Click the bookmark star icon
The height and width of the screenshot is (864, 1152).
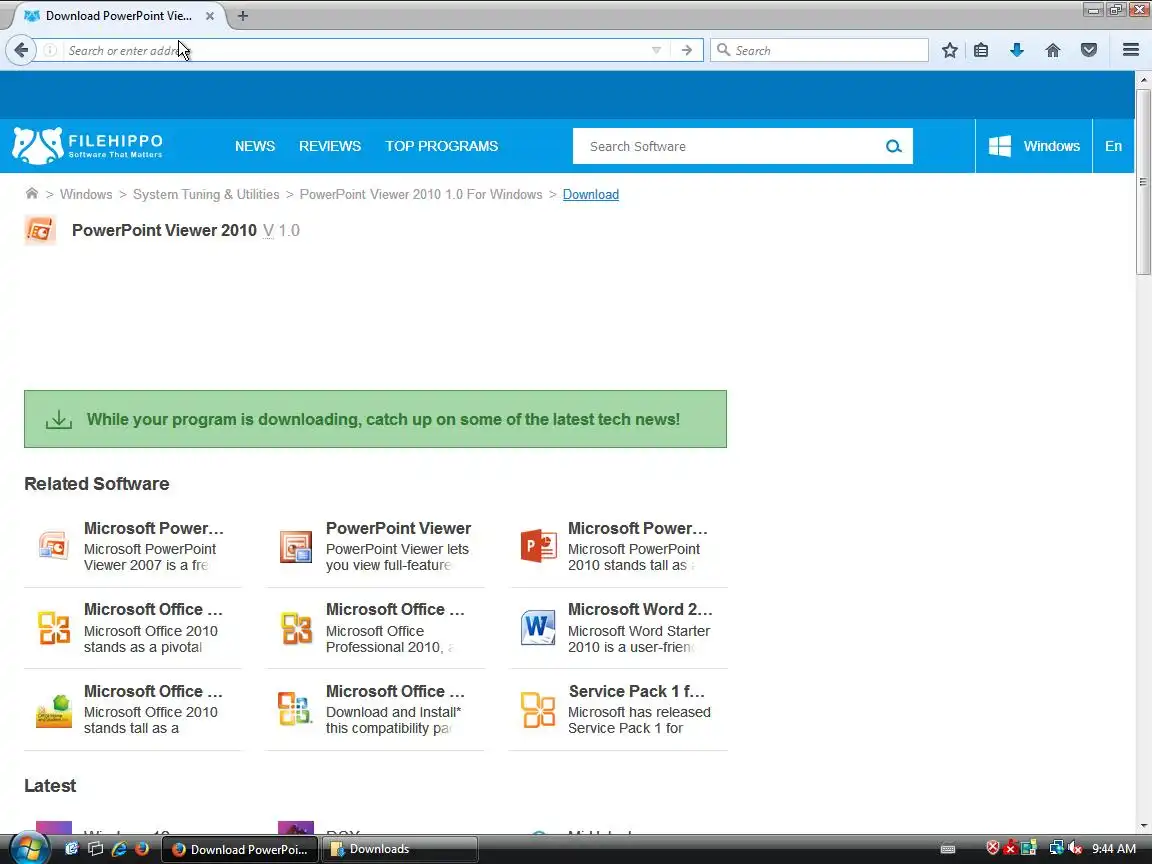pos(949,50)
